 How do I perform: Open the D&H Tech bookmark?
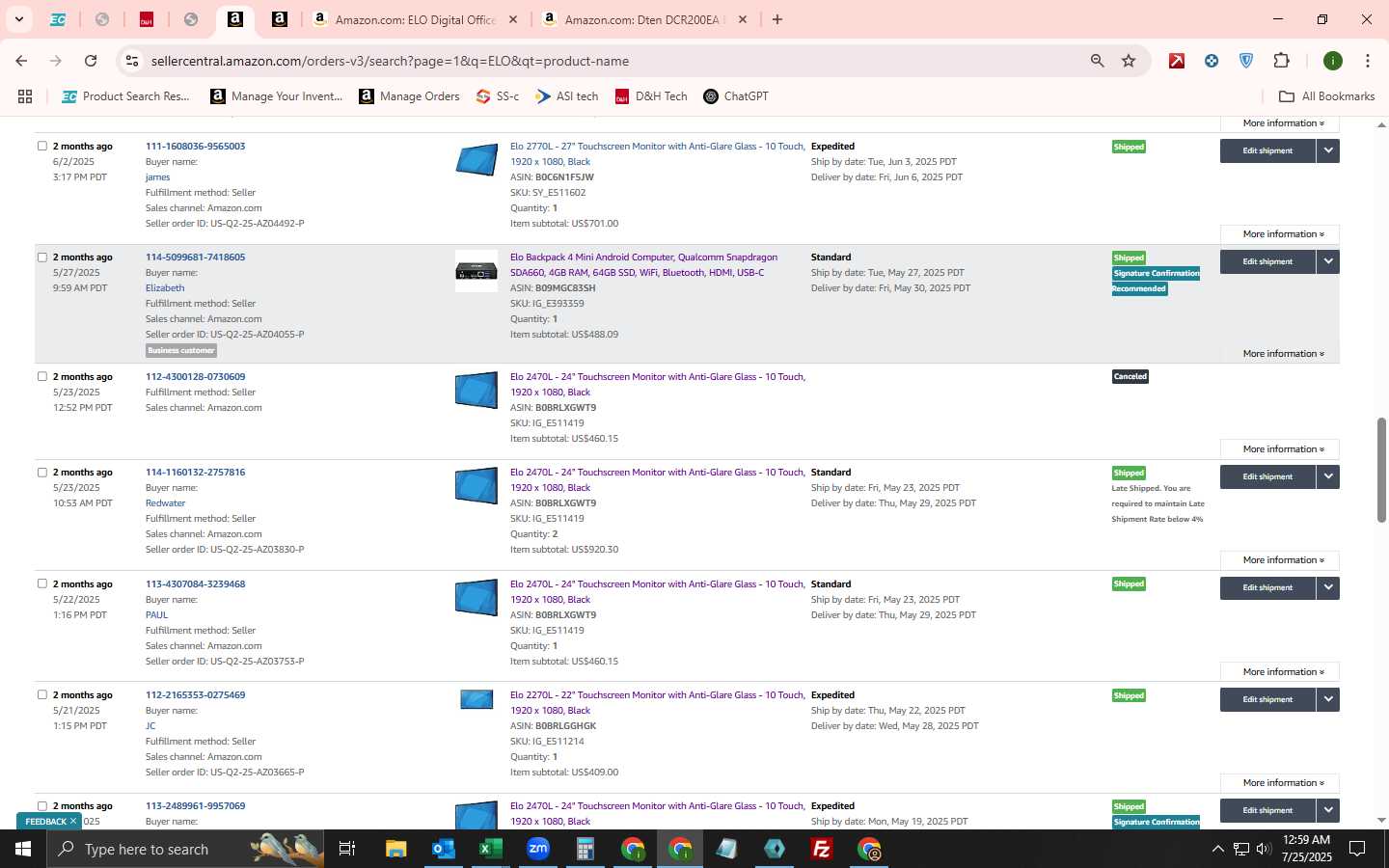pyautogui.click(x=651, y=96)
